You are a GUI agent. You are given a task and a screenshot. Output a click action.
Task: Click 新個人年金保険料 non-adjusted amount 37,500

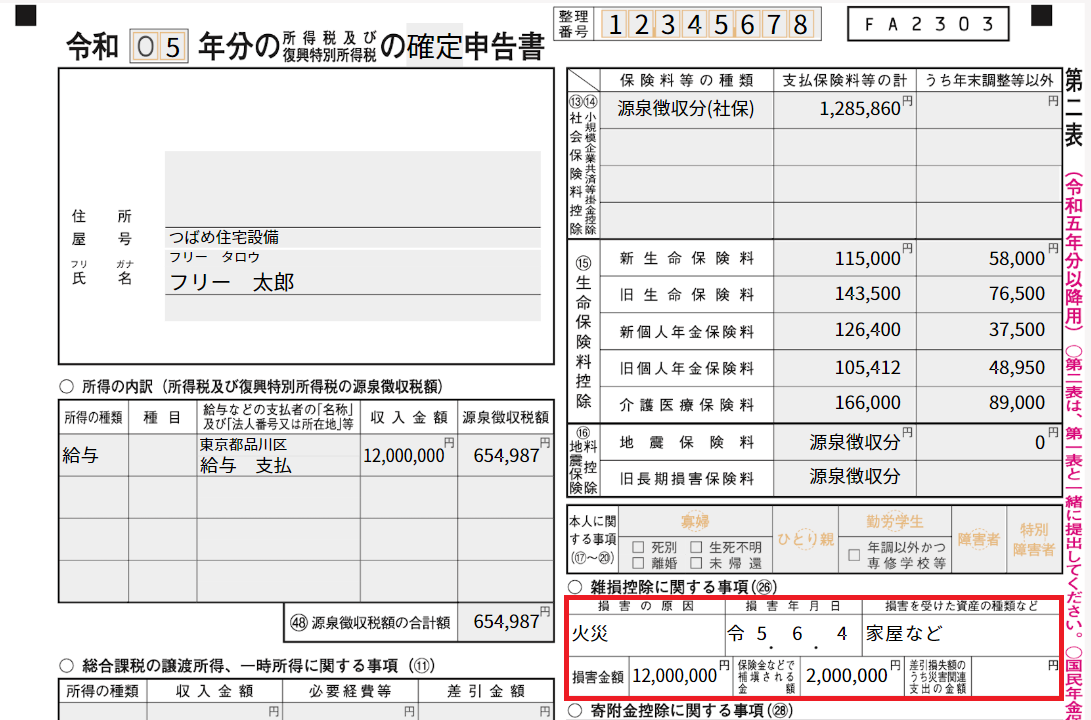click(989, 330)
